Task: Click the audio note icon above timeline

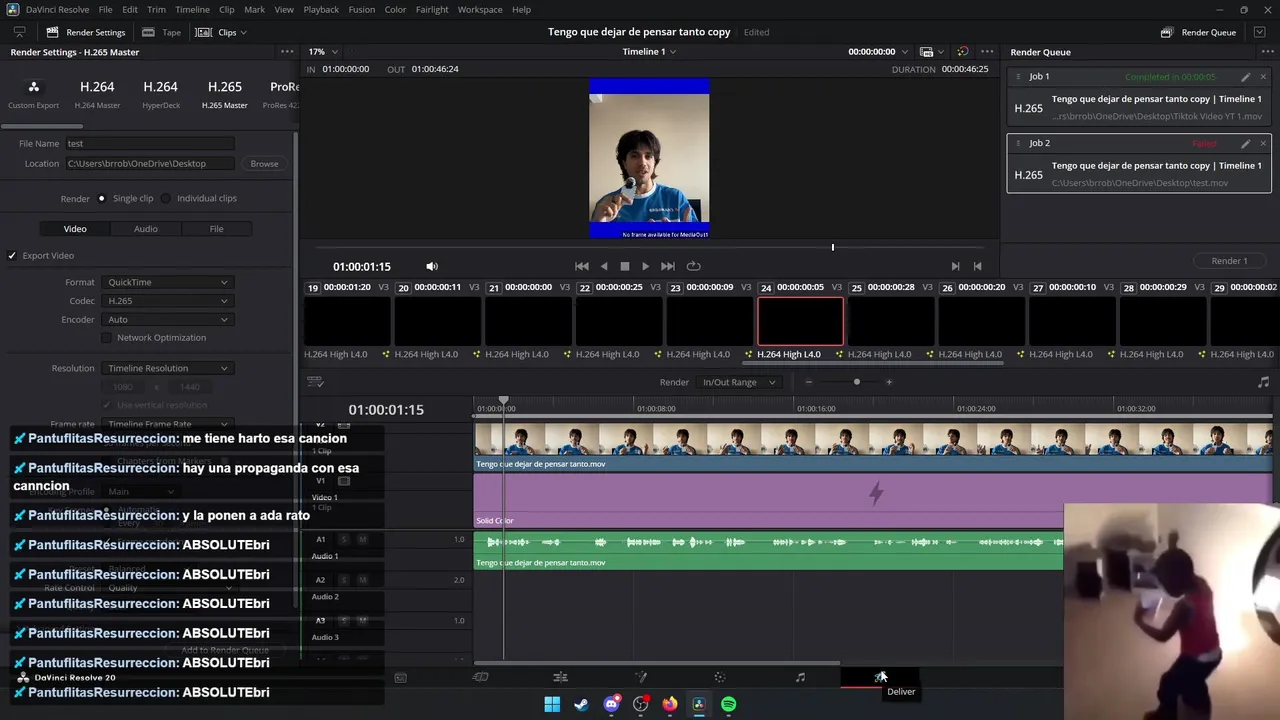Action: (1263, 382)
